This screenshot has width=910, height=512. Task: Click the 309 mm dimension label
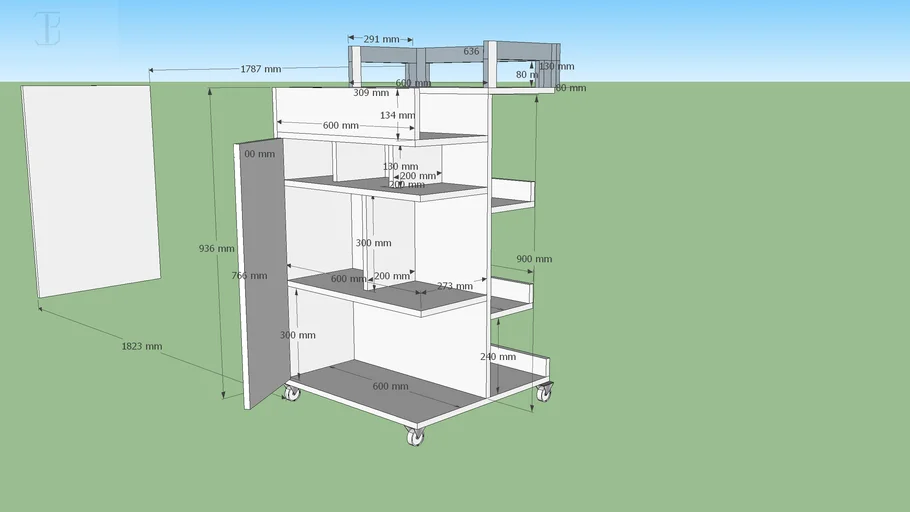(x=370, y=93)
